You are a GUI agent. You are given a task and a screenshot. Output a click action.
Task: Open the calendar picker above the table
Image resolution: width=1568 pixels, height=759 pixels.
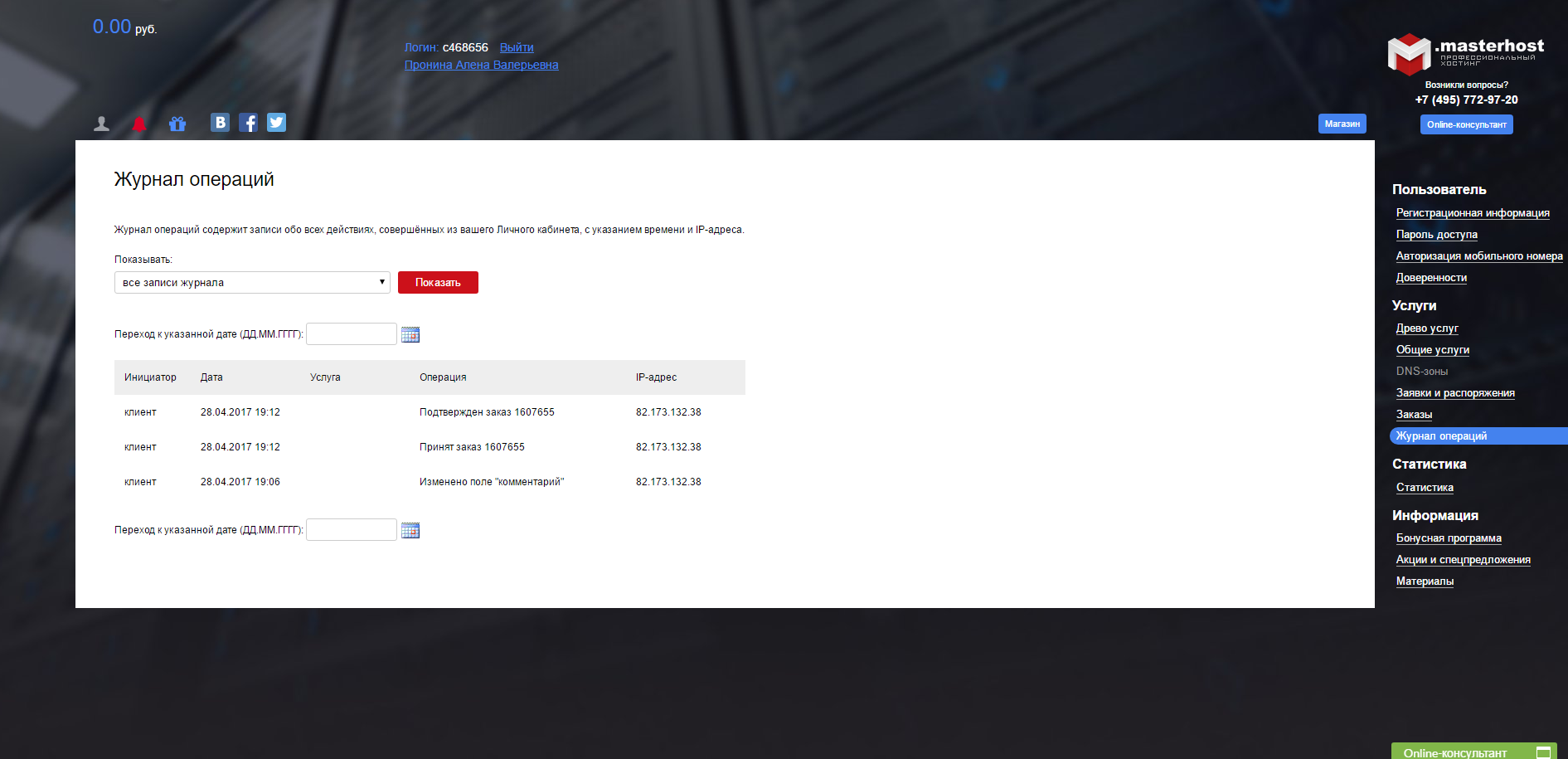tap(410, 334)
